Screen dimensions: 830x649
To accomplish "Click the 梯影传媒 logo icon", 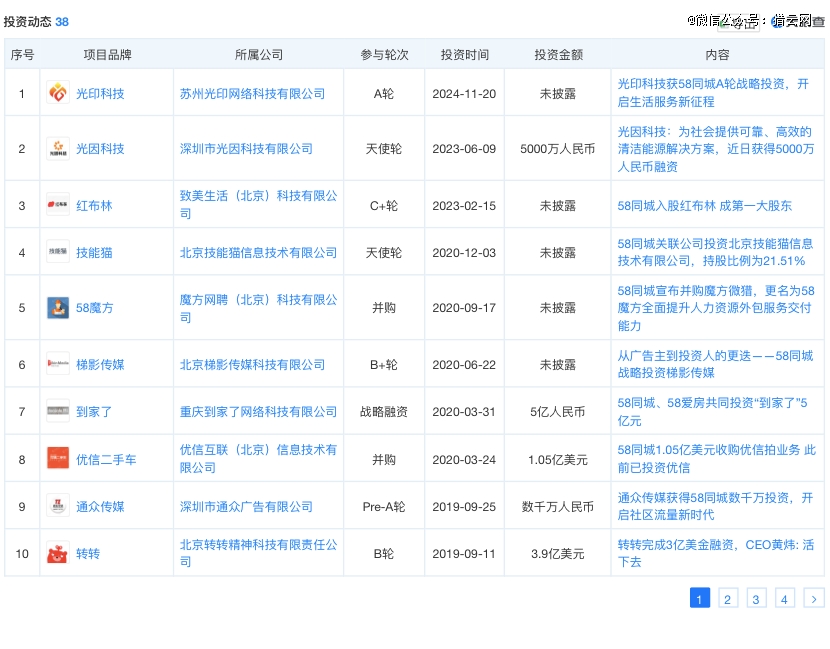I will [x=58, y=364].
